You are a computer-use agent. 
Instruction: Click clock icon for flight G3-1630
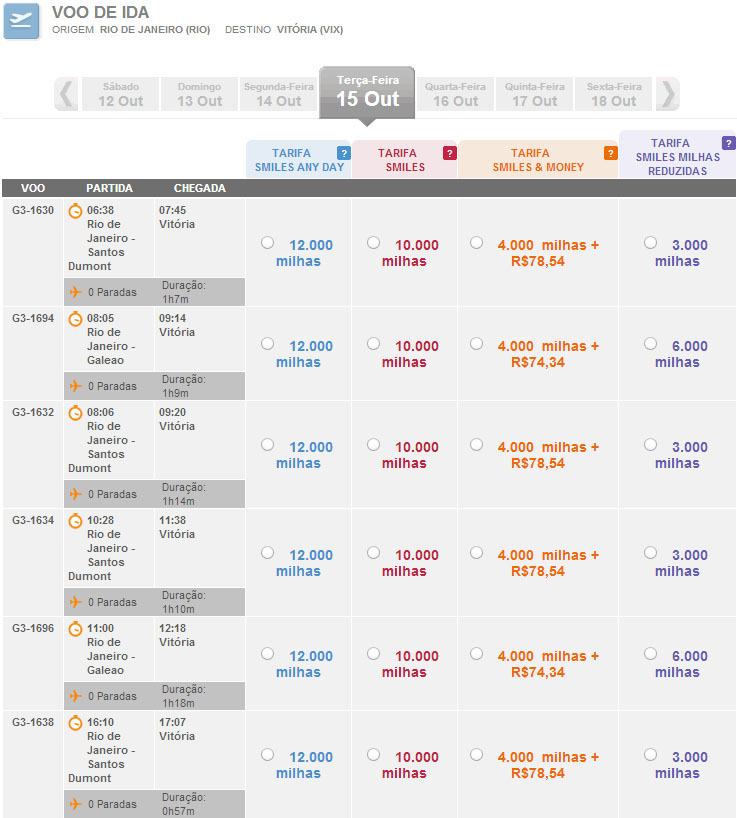(x=75, y=211)
